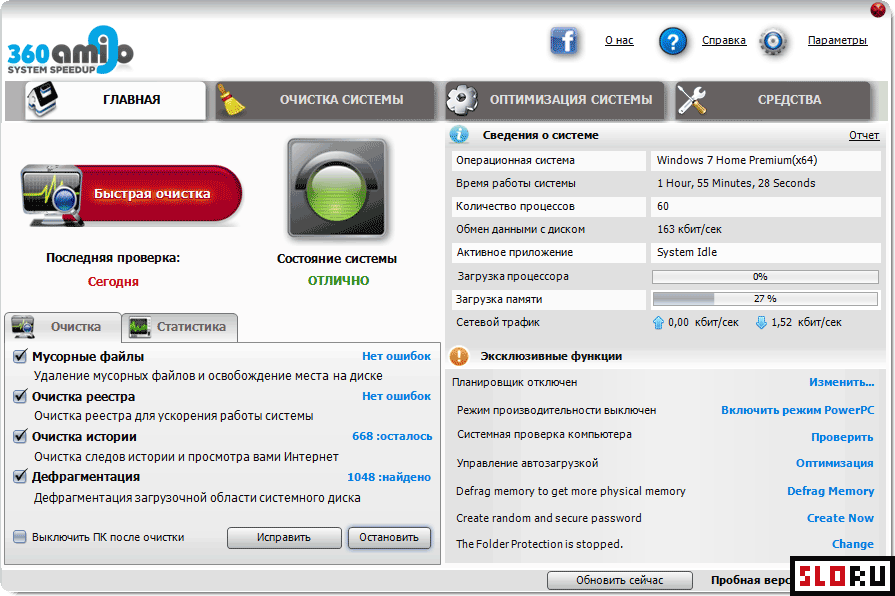Click the download arrow network traffic icon

[x=761, y=323]
